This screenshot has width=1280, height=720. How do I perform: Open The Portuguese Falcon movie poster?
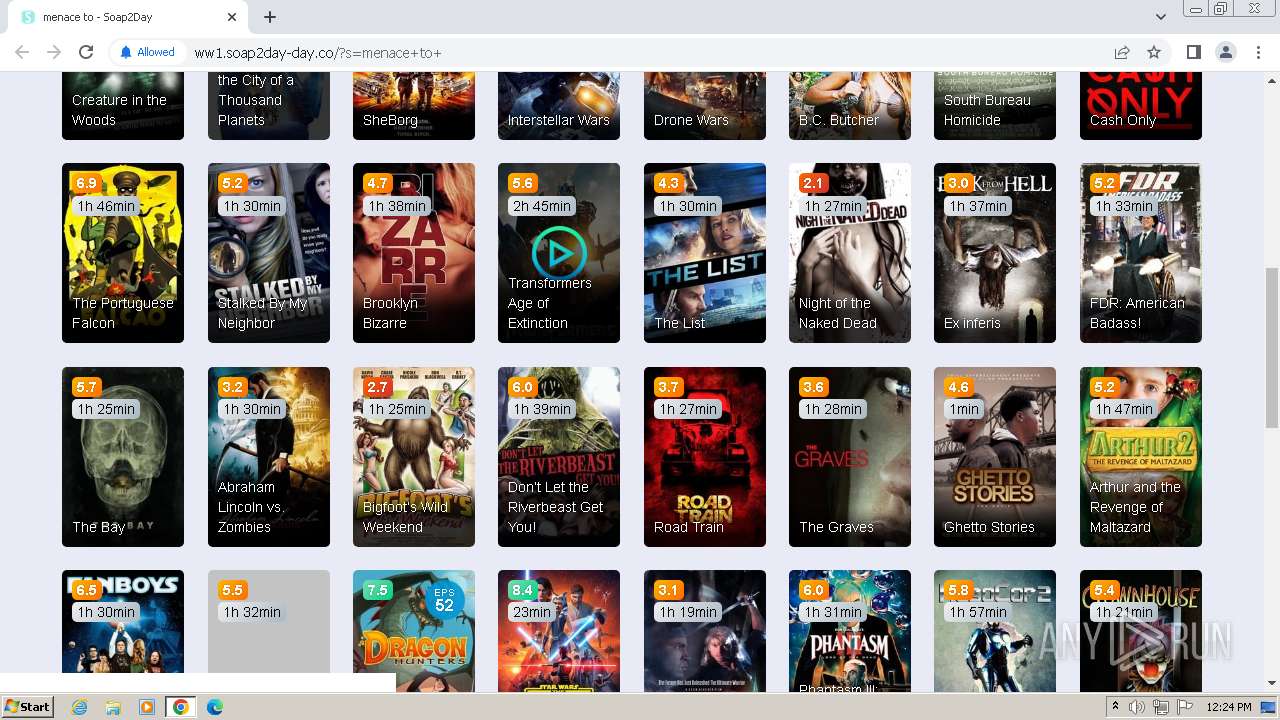[123, 253]
